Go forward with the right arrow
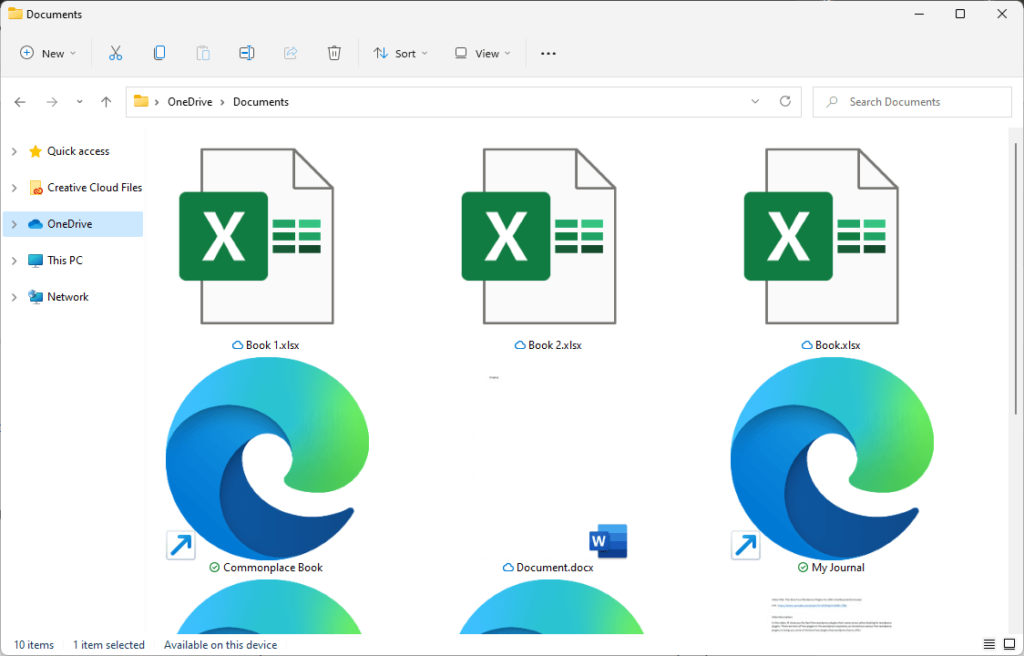Image resolution: width=1024 pixels, height=656 pixels. (x=52, y=102)
